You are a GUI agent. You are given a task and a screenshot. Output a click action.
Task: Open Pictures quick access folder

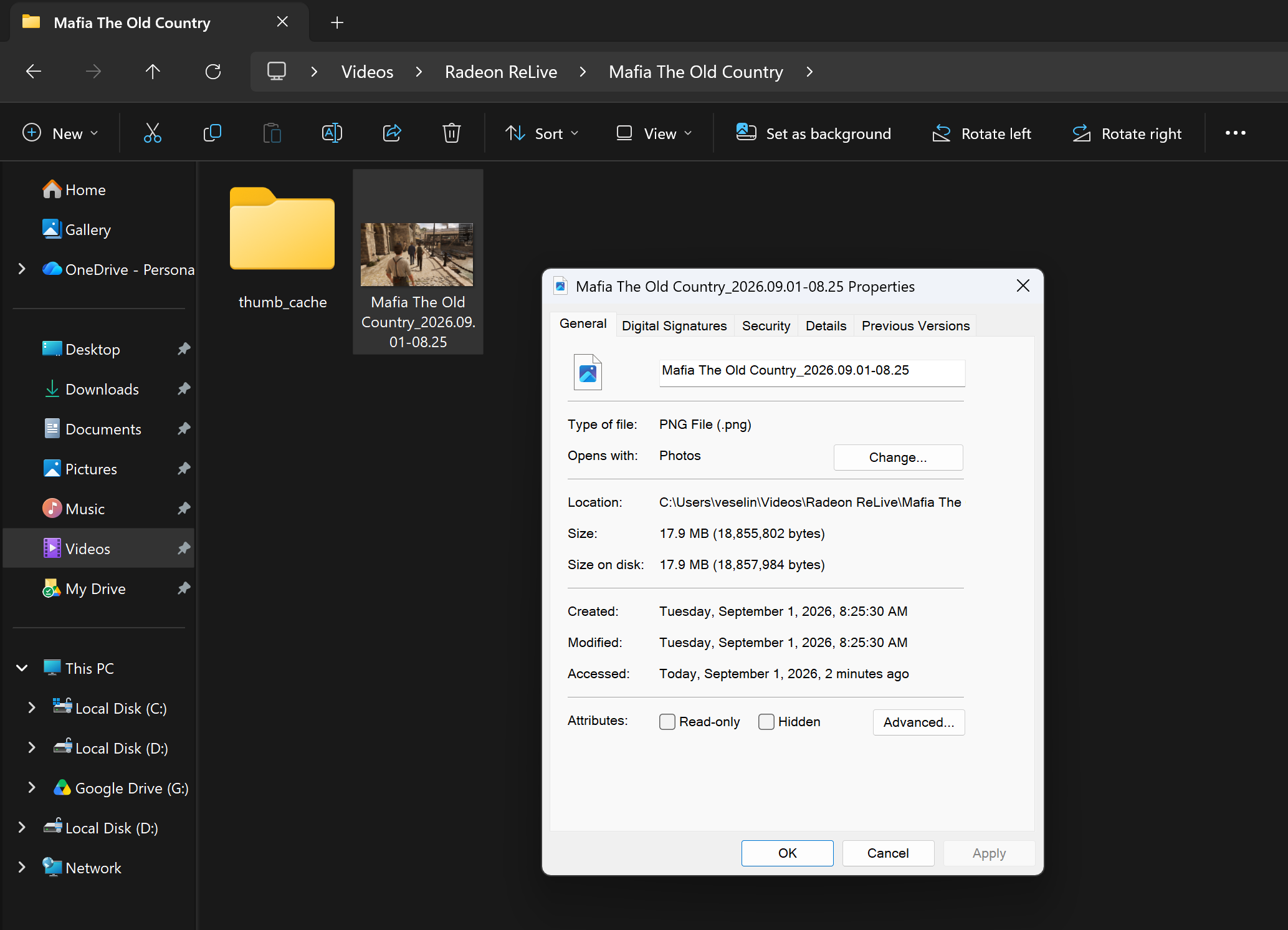80,469
